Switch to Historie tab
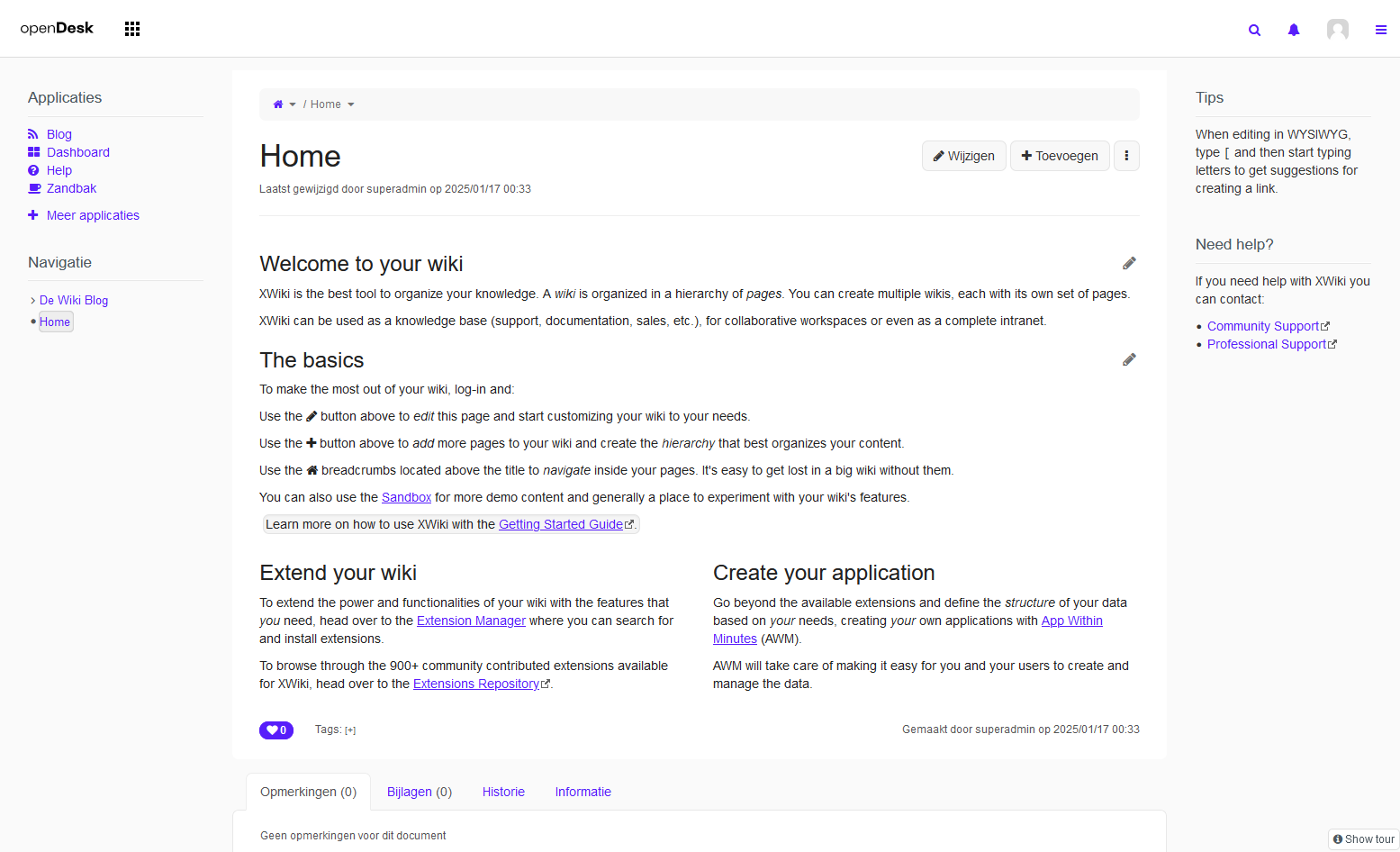Image resolution: width=1400 pixels, height=852 pixels. [503, 792]
